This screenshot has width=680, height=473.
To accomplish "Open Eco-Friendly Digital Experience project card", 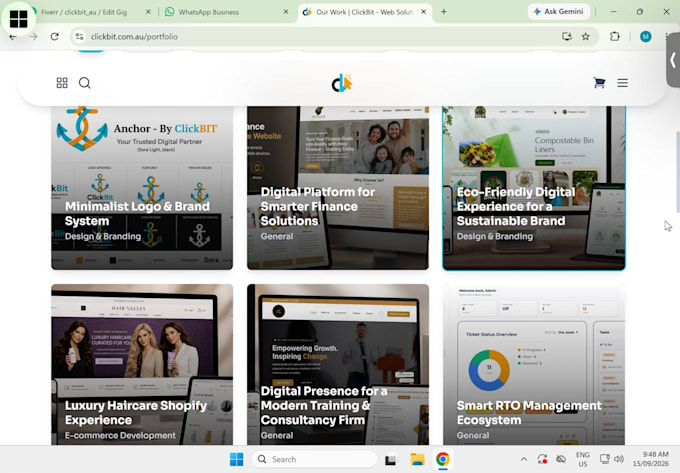I will pos(534,188).
